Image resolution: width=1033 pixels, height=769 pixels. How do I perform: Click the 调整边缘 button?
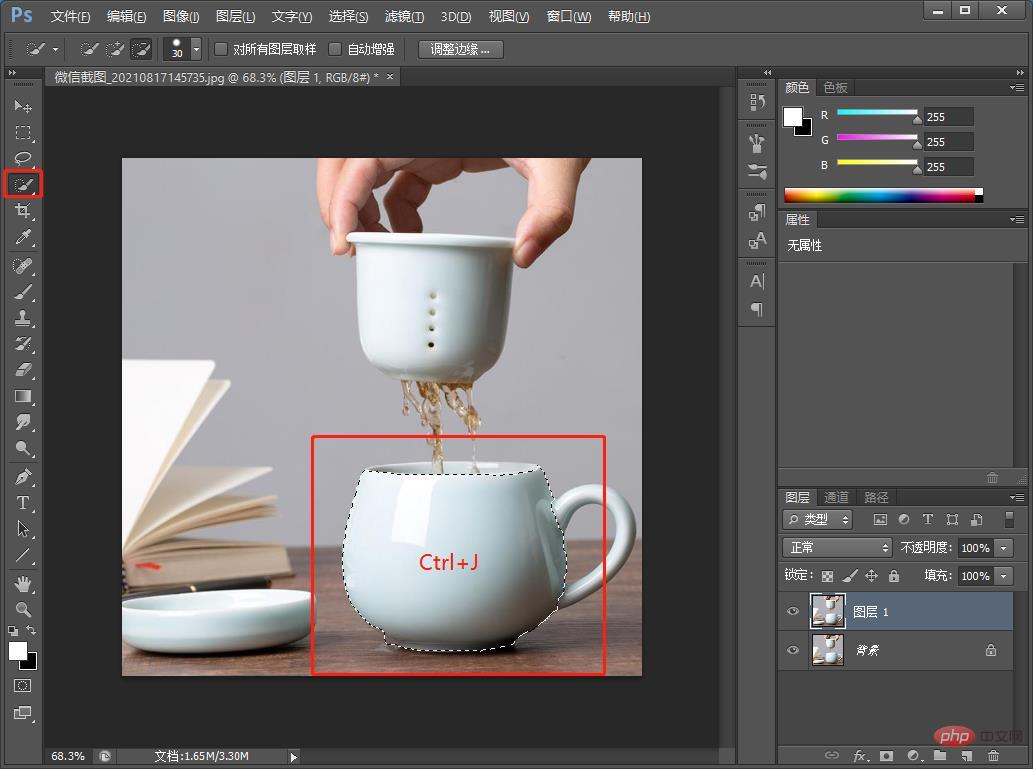pyautogui.click(x=461, y=49)
